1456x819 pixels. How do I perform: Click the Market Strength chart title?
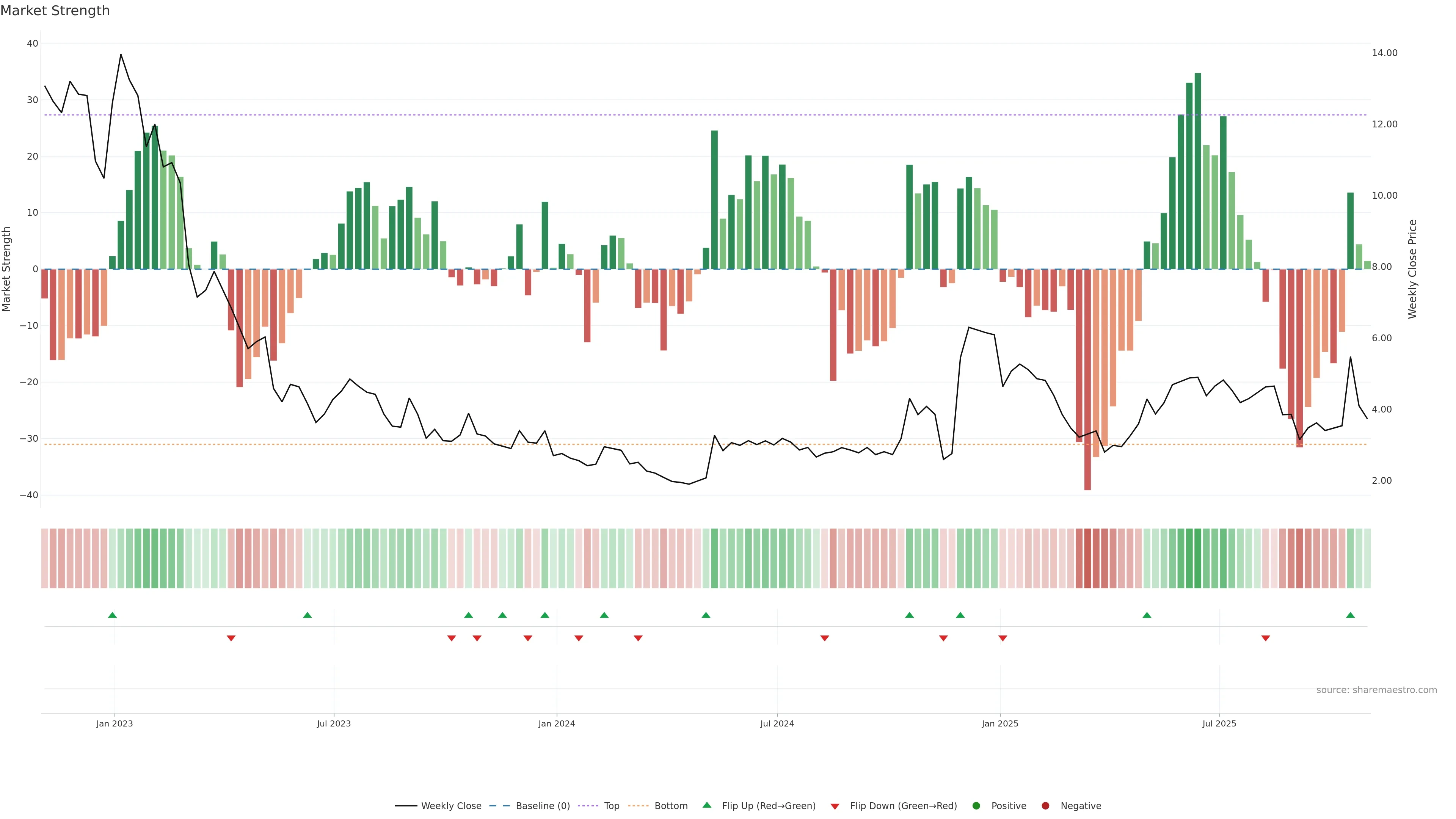point(55,10)
